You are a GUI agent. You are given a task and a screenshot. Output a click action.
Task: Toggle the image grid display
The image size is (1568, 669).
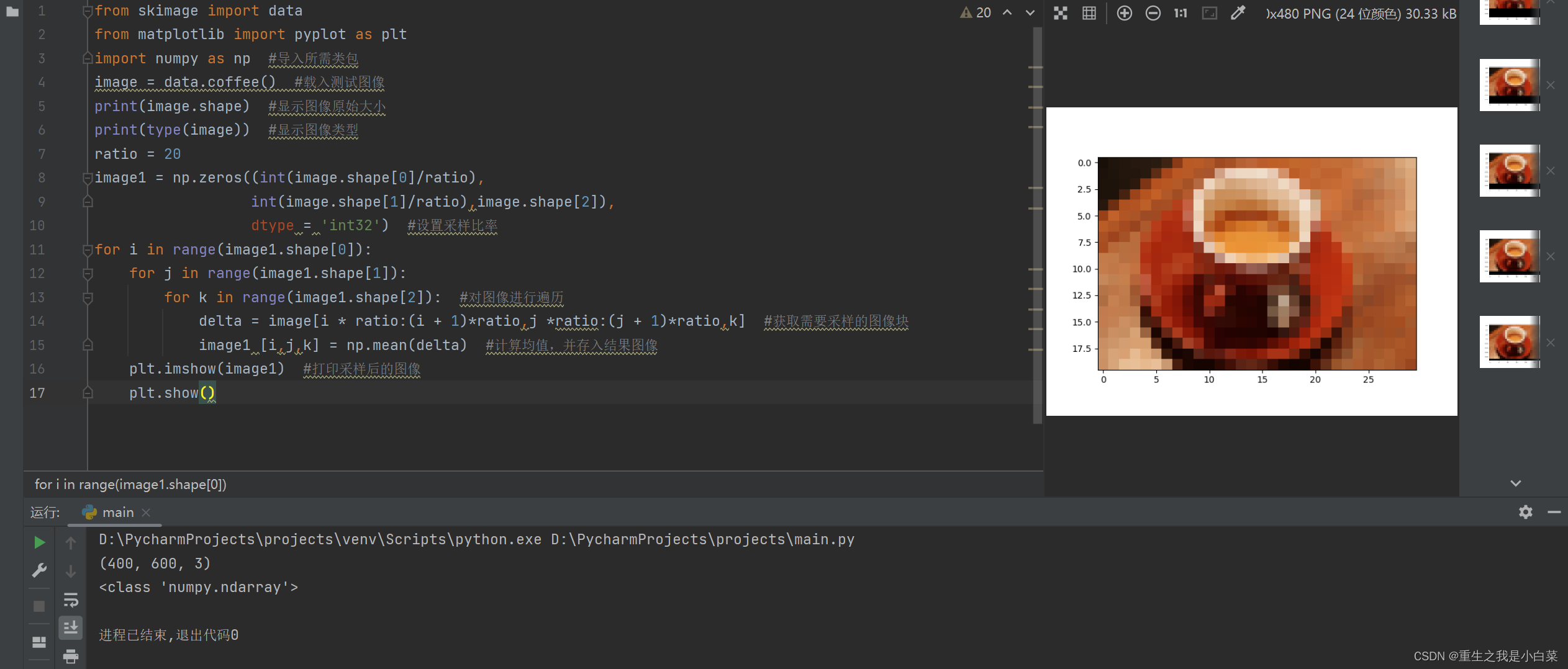coord(1089,13)
